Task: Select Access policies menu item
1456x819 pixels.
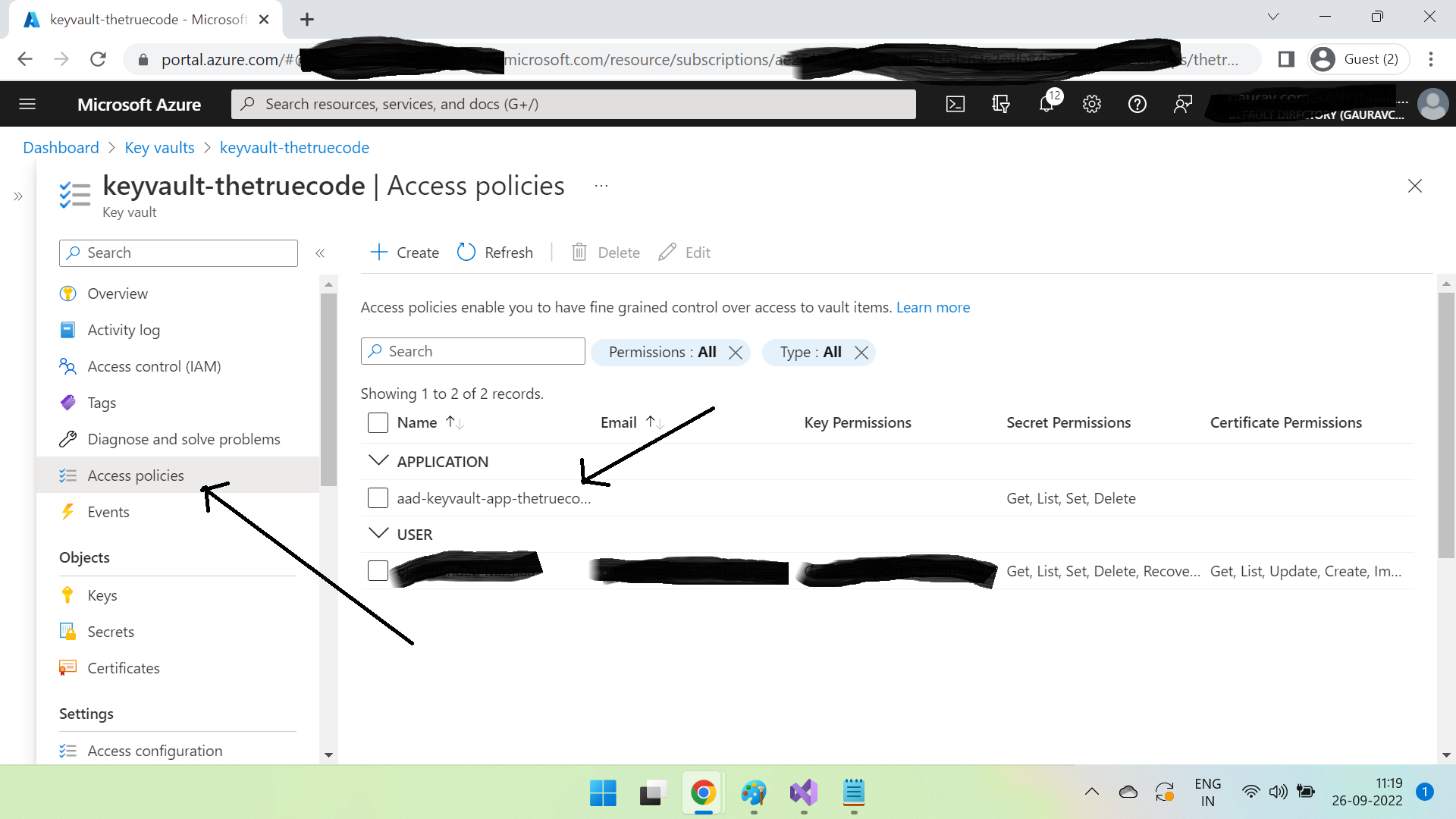Action: coord(178,475)
